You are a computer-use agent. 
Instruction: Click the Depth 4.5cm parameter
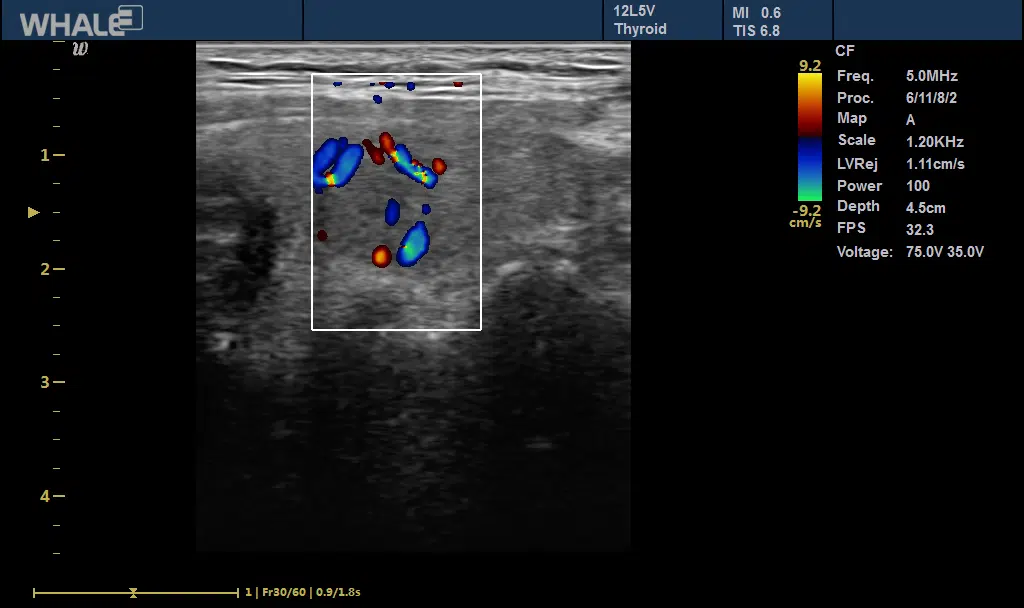click(x=890, y=207)
